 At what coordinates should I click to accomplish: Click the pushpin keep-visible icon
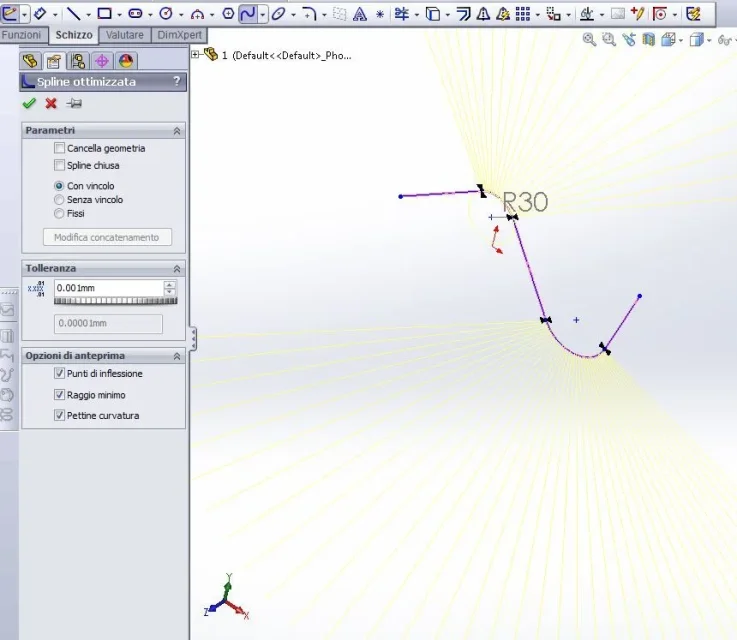click(x=74, y=103)
